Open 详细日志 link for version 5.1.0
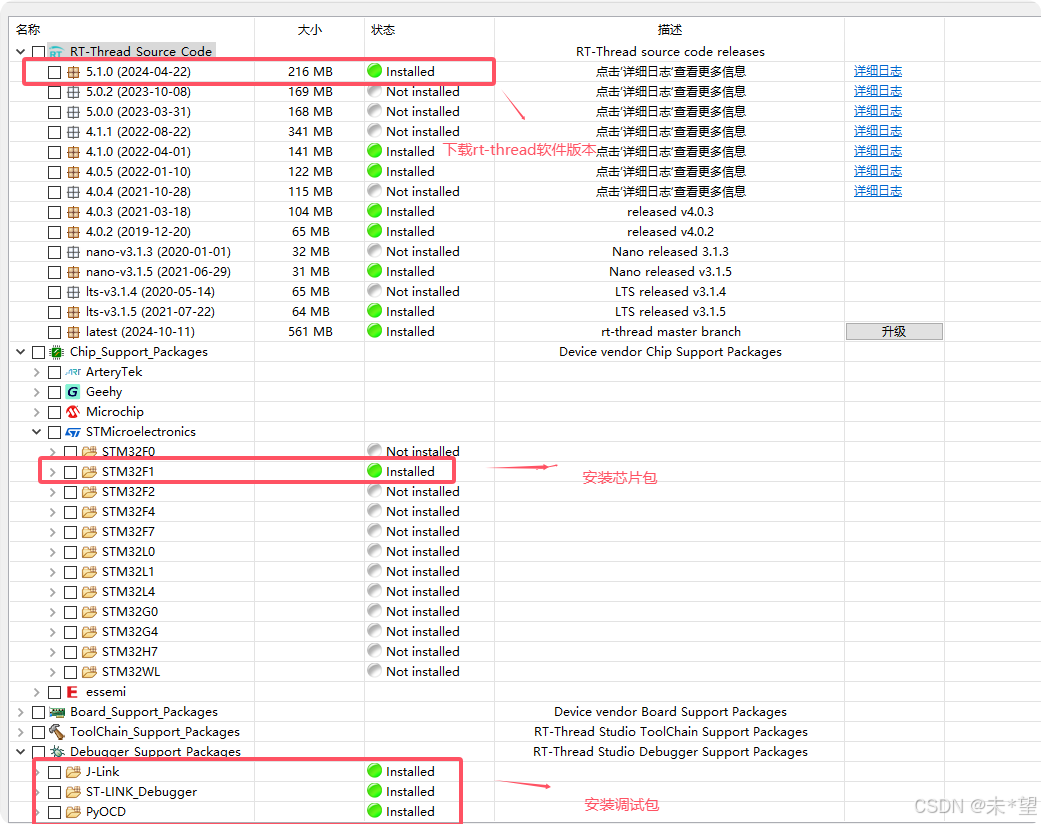The height and width of the screenshot is (824, 1041). coord(878,71)
